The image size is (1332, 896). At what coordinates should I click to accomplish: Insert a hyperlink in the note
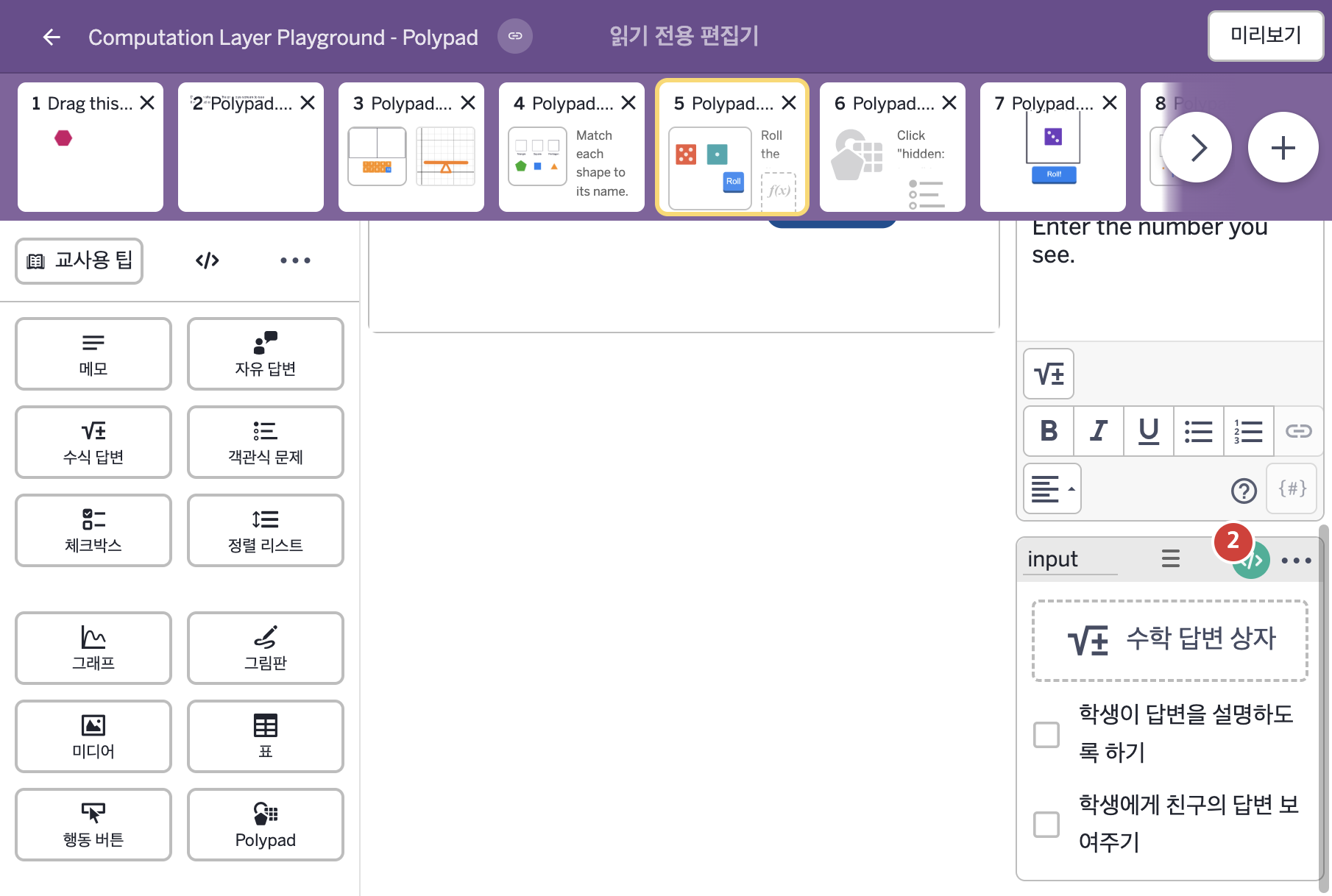click(1298, 431)
